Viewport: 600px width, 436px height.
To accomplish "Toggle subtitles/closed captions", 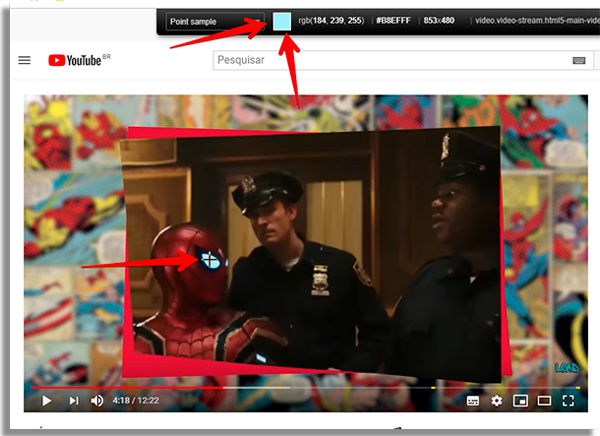I will [x=473, y=401].
